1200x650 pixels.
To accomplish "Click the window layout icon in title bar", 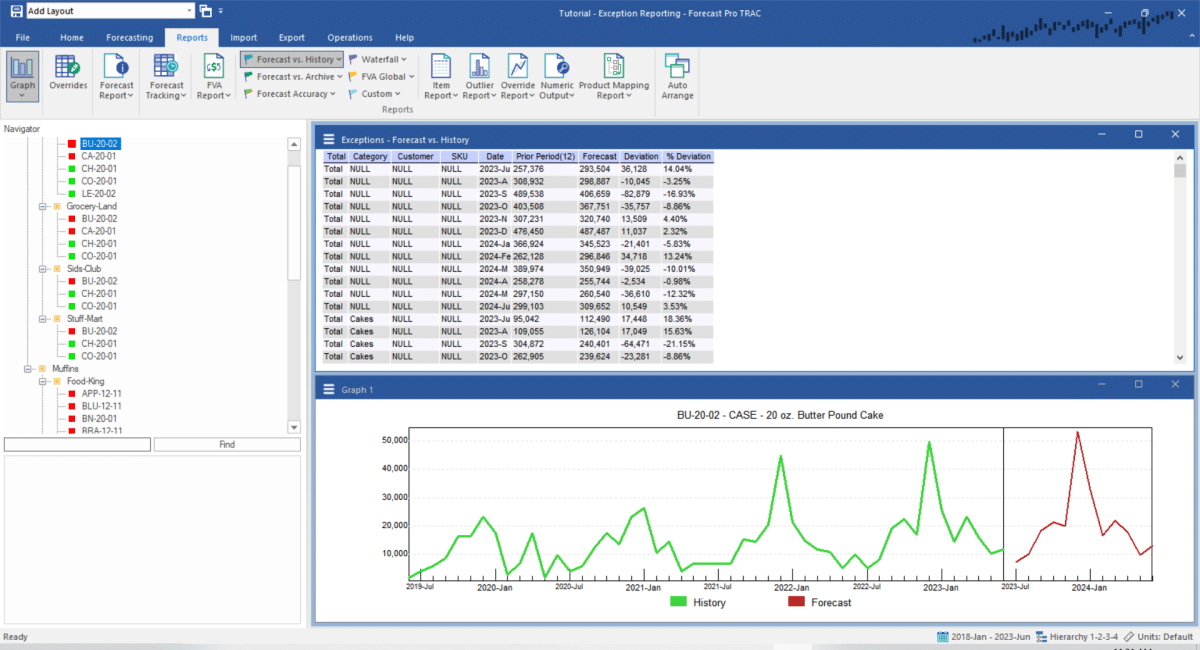I will pyautogui.click(x=206, y=11).
